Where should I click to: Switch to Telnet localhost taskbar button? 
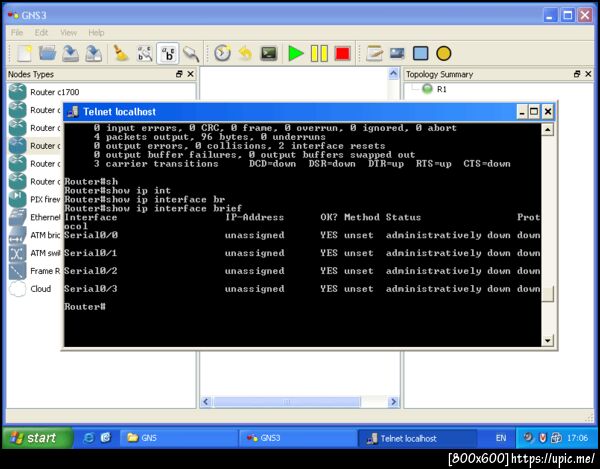coord(417,438)
